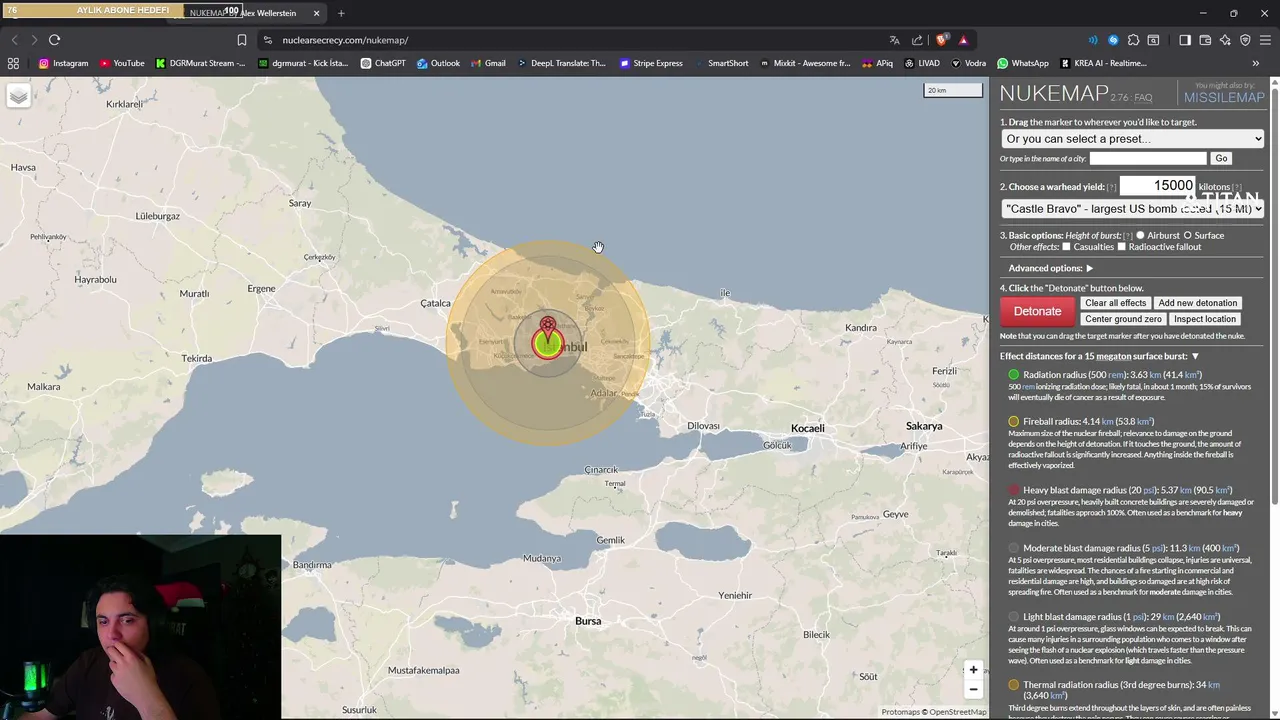Click the help [?] next to warhead yield

[1111, 187]
